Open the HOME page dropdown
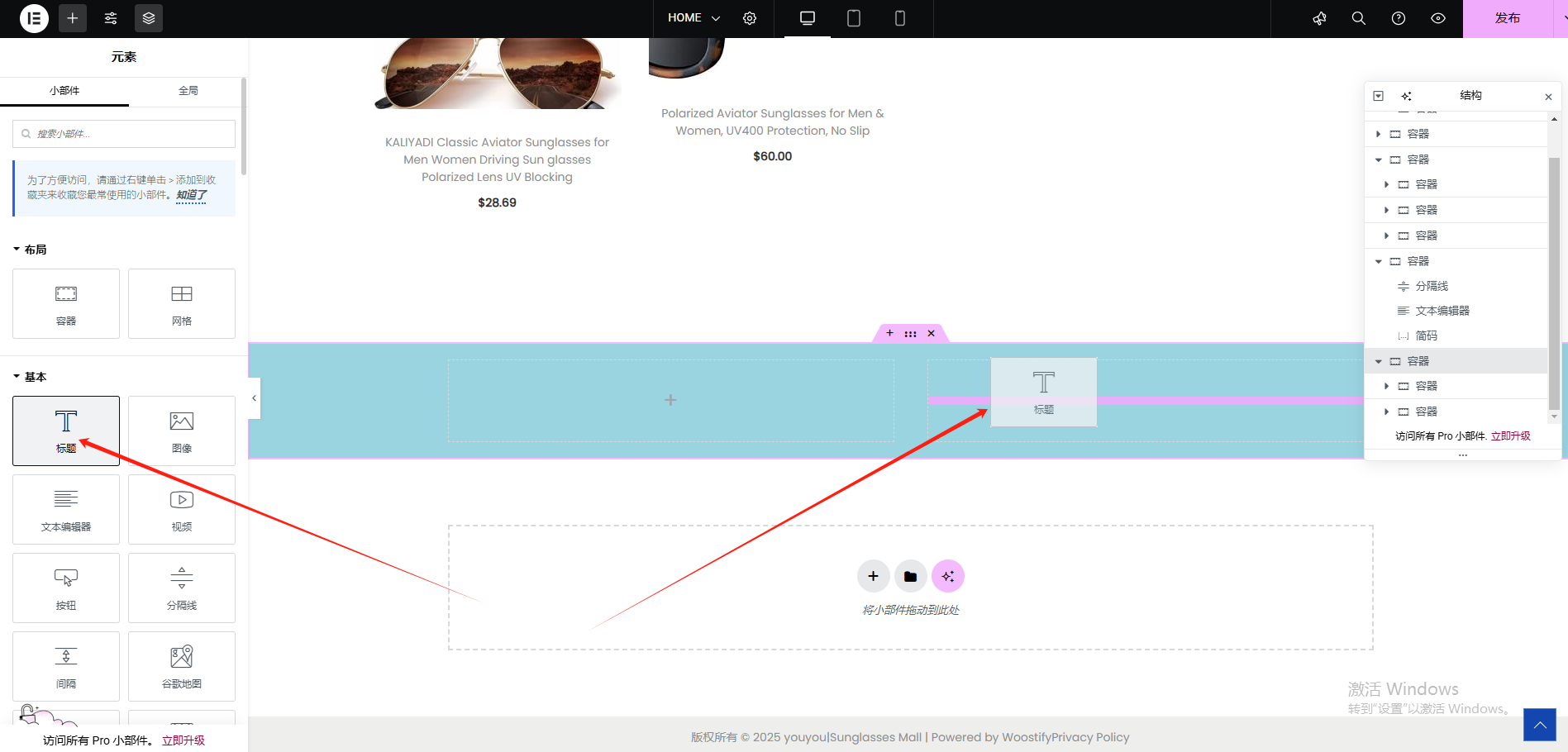The image size is (1568, 752). (693, 18)
